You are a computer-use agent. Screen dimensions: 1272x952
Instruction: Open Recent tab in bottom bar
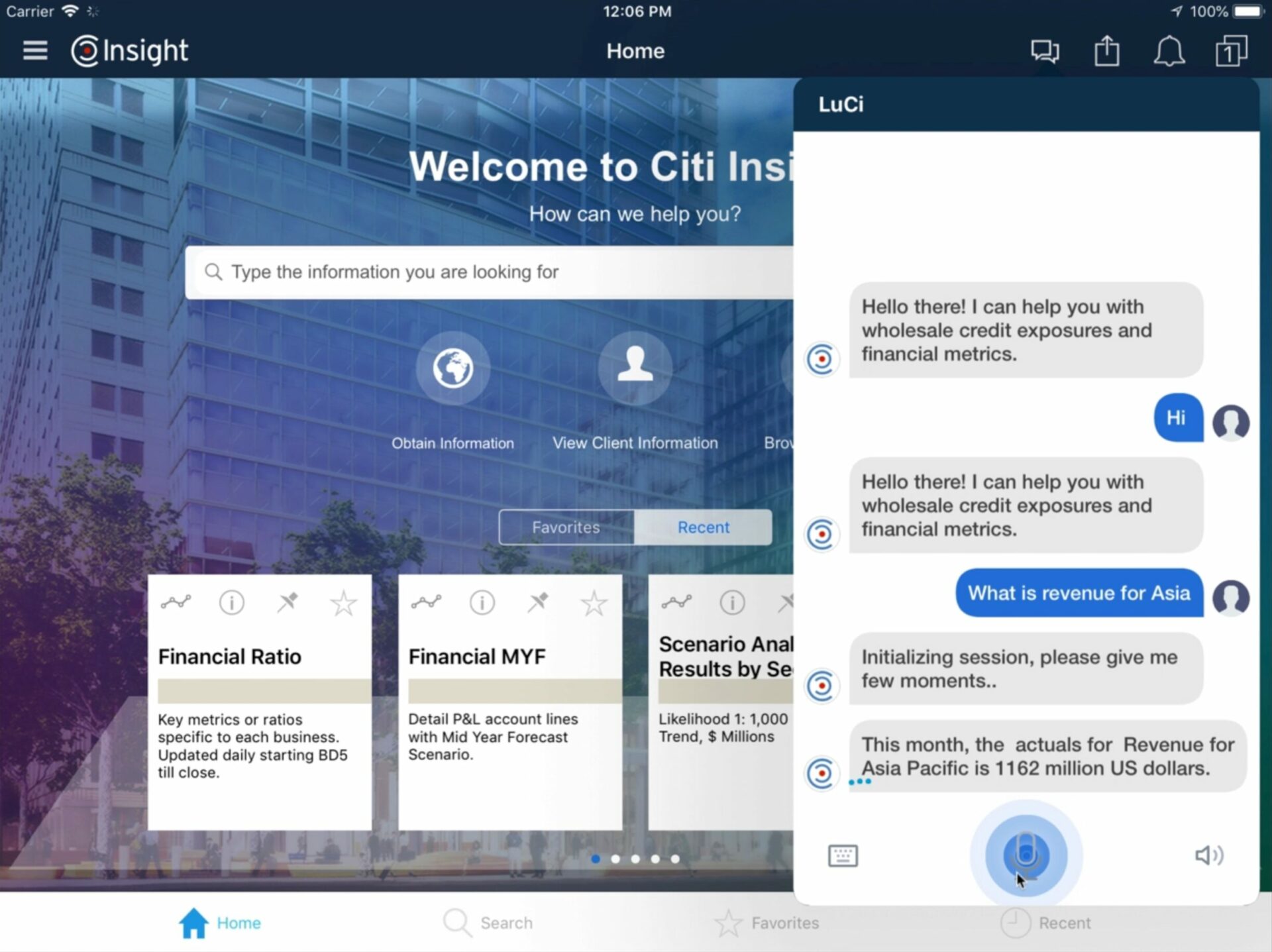(1045, 923)
